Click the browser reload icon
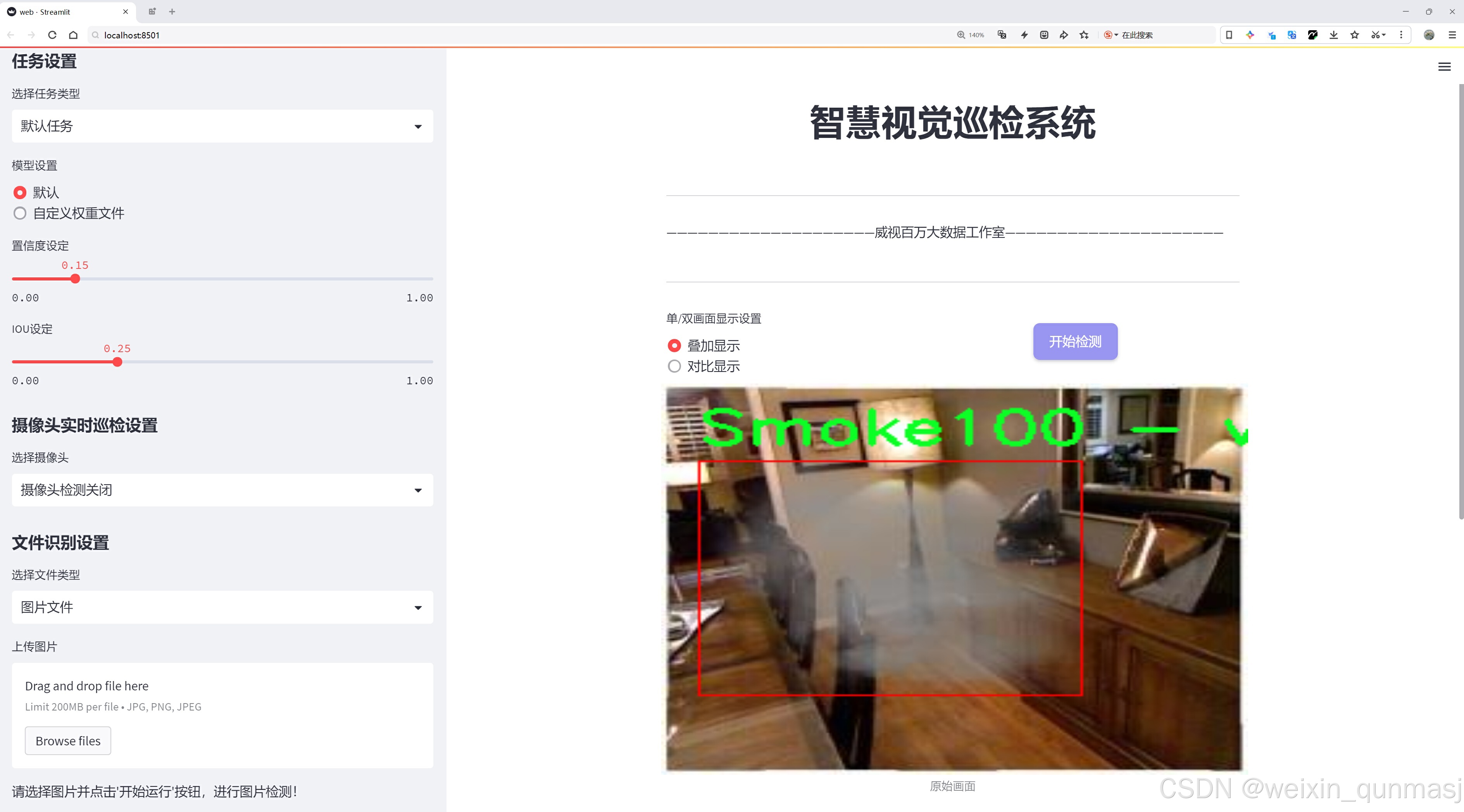 (x=52, y=35)
